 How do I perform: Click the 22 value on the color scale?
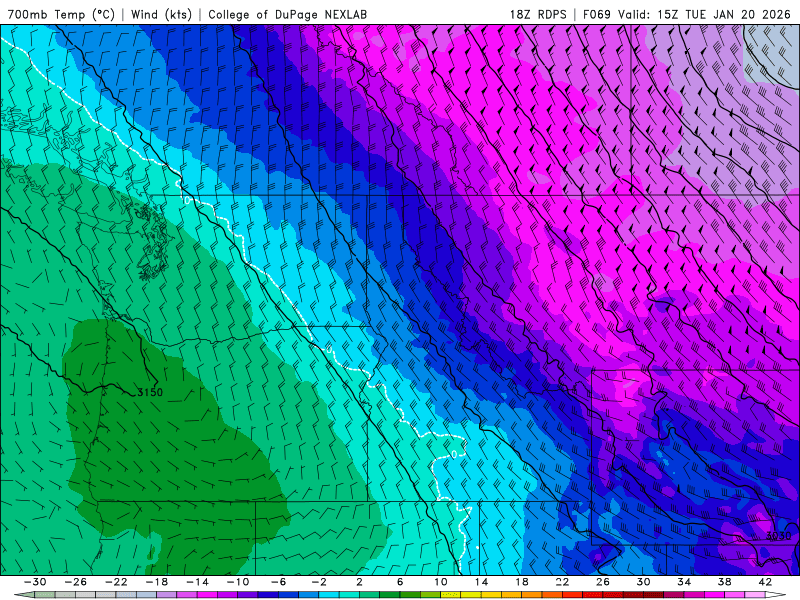click(562, 582)
